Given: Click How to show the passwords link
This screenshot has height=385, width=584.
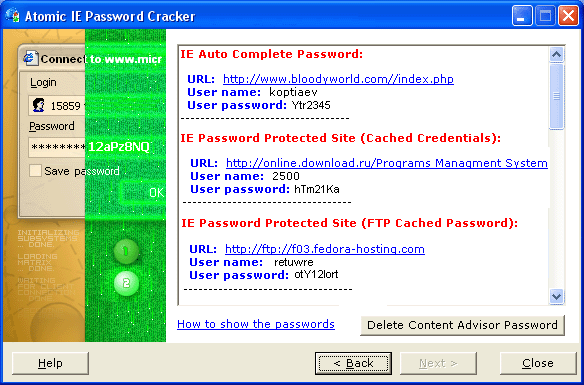Looking at the screenshot, I should point(256,324).
